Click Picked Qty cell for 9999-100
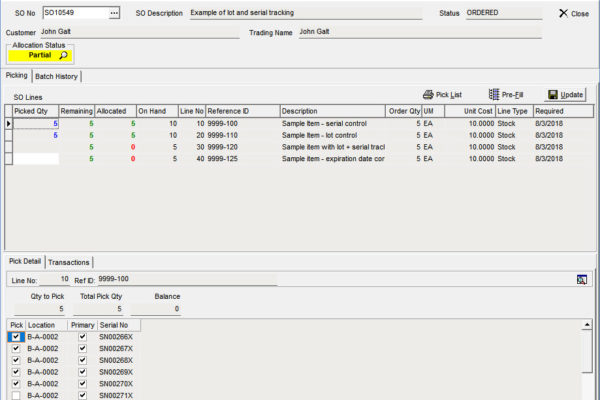The image size is (600, 400). tap(36, 124)
